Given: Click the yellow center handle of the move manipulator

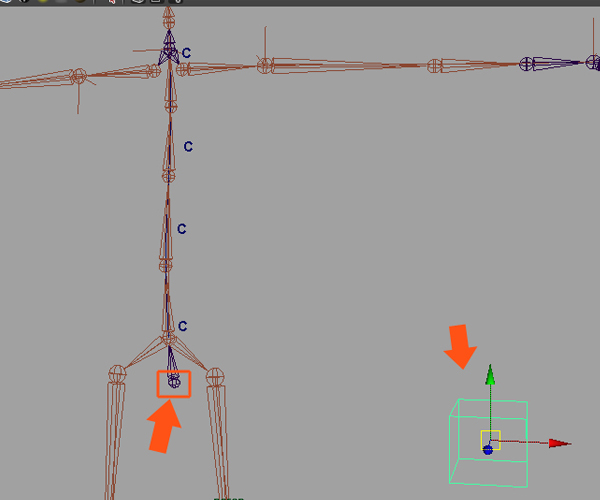Looking at the screenshot, I should tap(491, 440).
